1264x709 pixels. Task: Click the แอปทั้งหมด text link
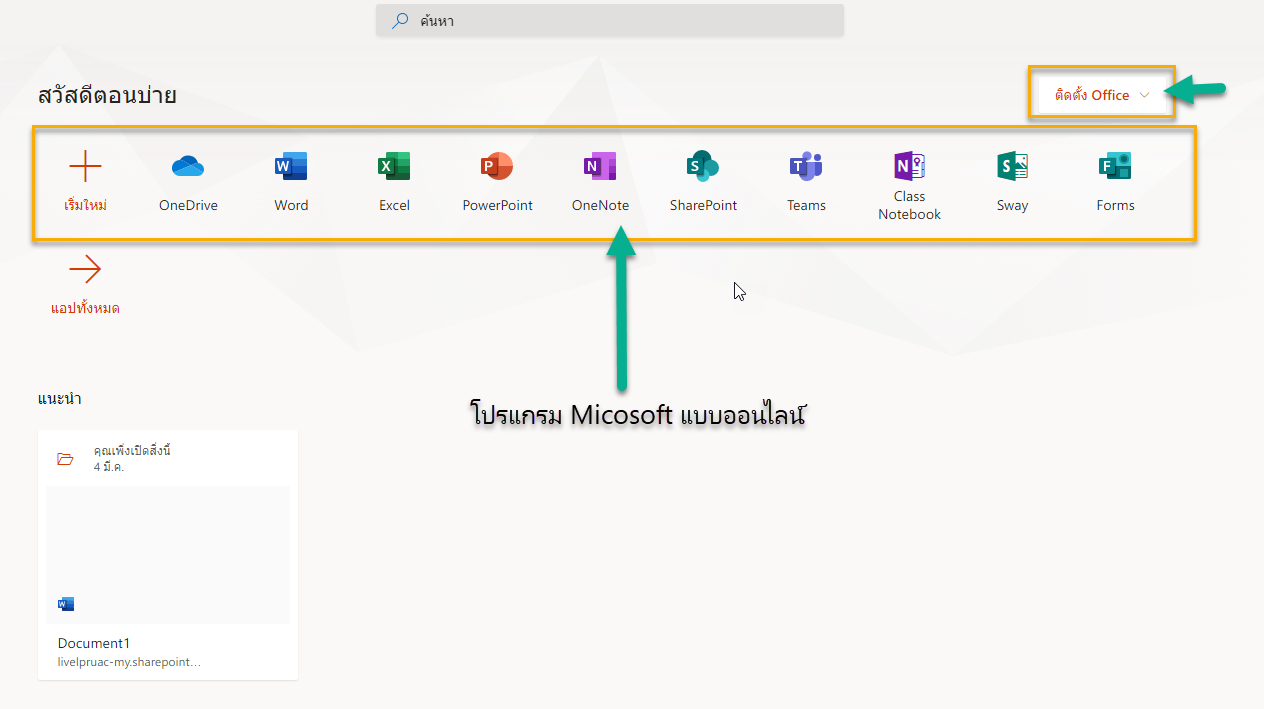pos(85,309)
